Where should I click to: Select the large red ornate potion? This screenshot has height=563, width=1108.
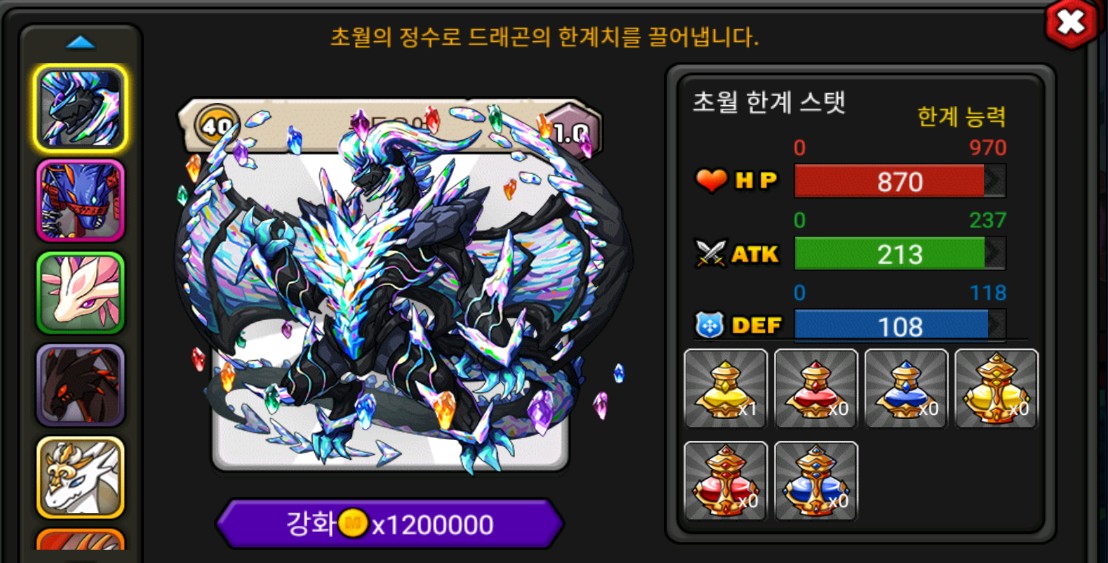coord(726,481)
